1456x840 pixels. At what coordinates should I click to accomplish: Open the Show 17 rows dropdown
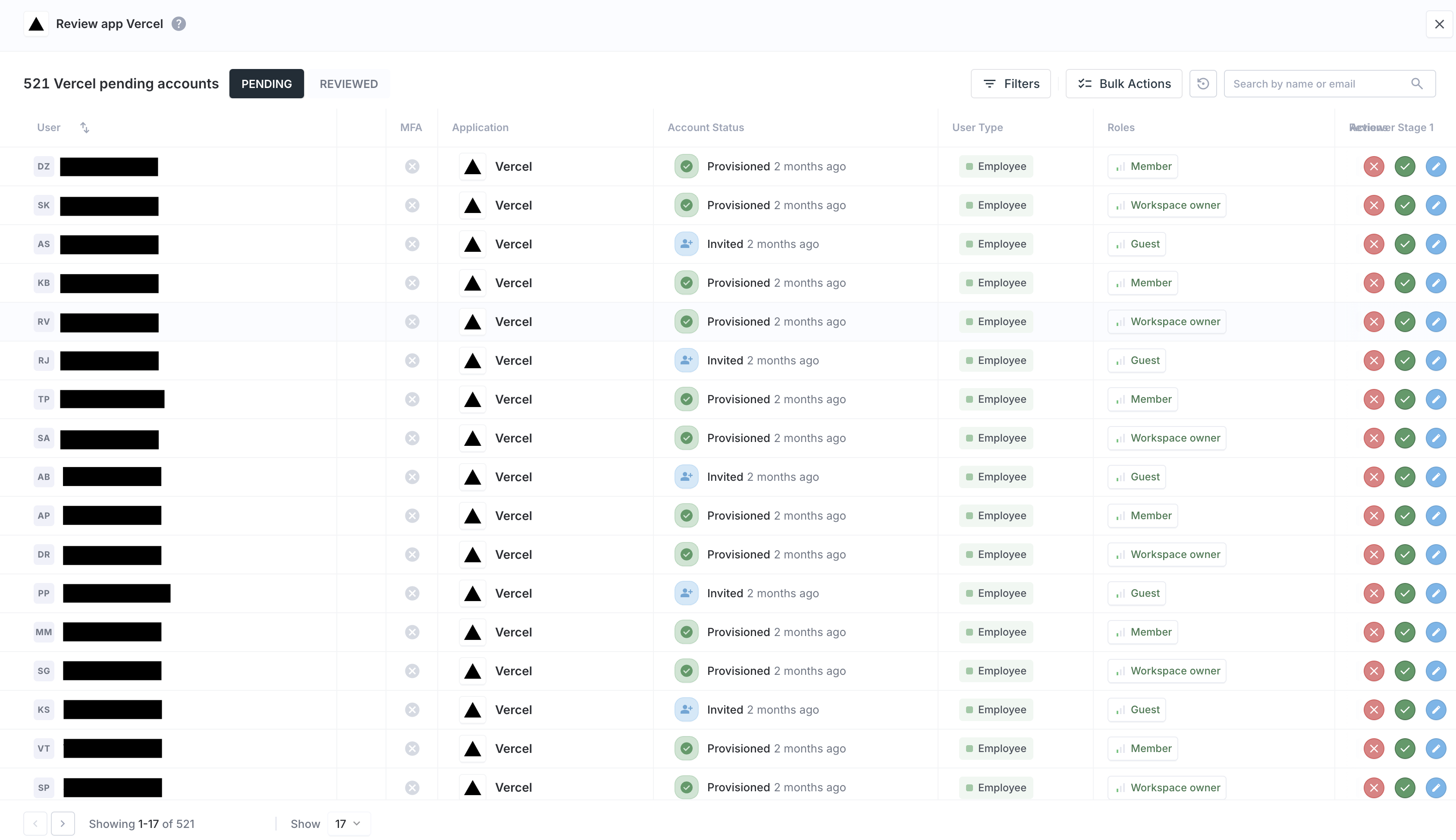[x=348, y=824]
